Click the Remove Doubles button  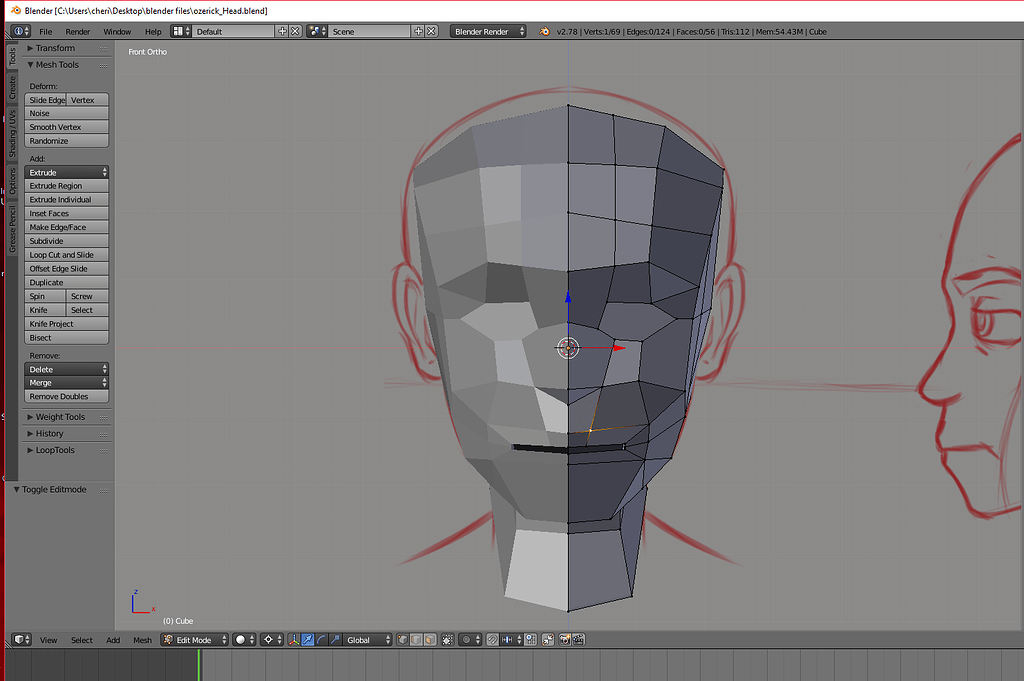pos(67,397)
